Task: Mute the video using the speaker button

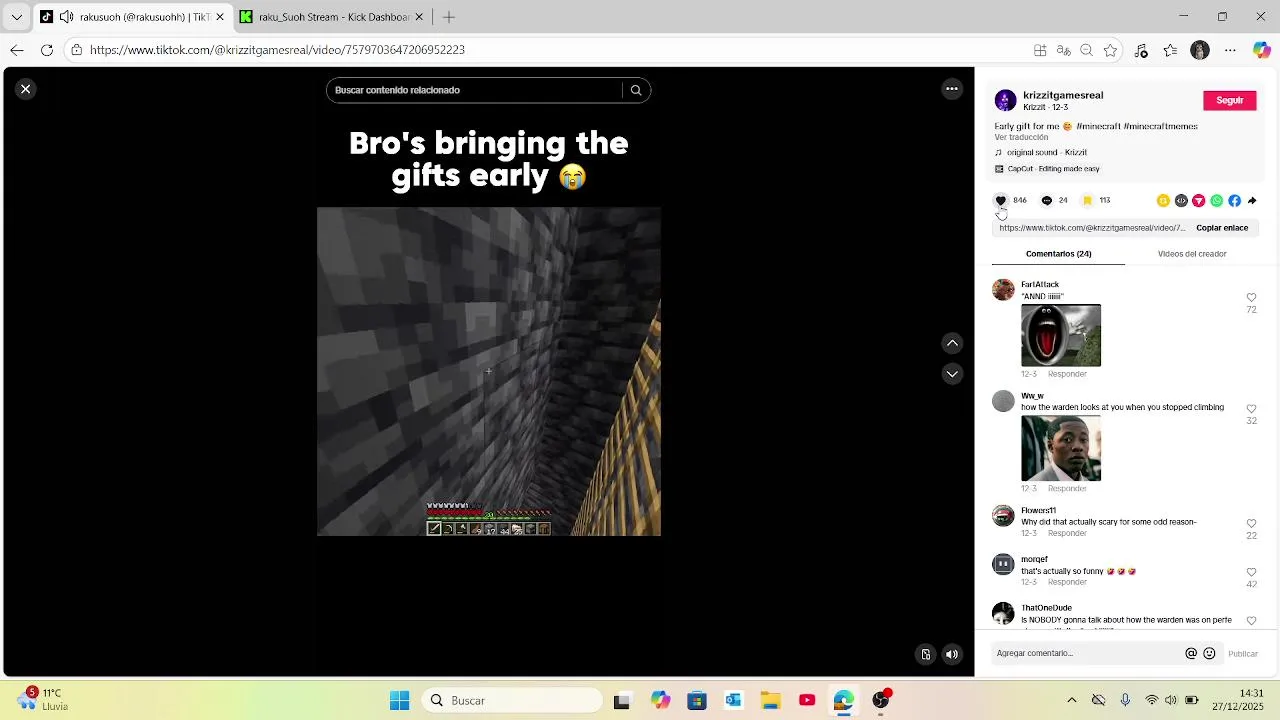Action: [x=952, y=654]
